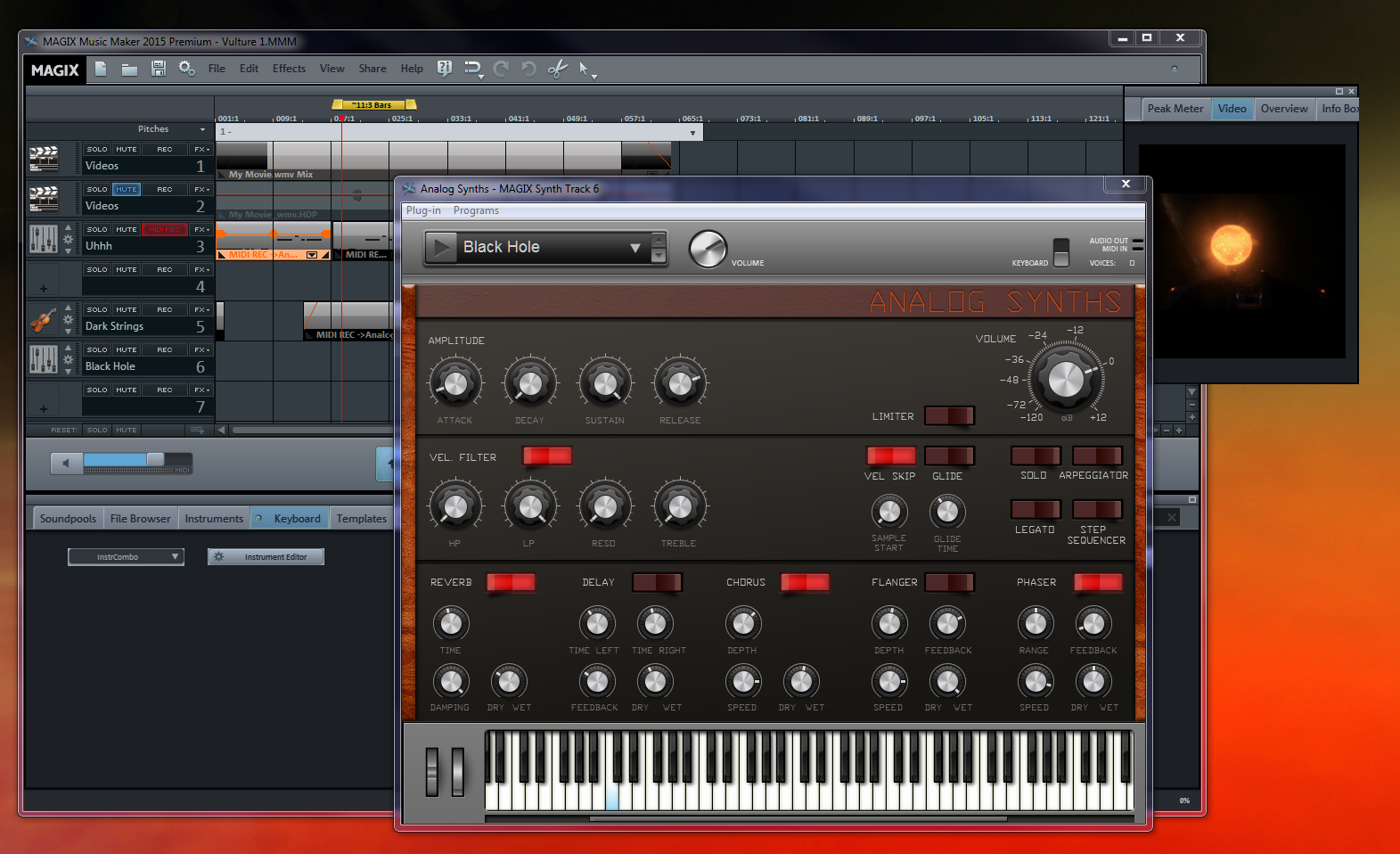Screen dimensions: 1400x854
Task: Turn off the PHASER effect switch
Action: (1098, 582)
